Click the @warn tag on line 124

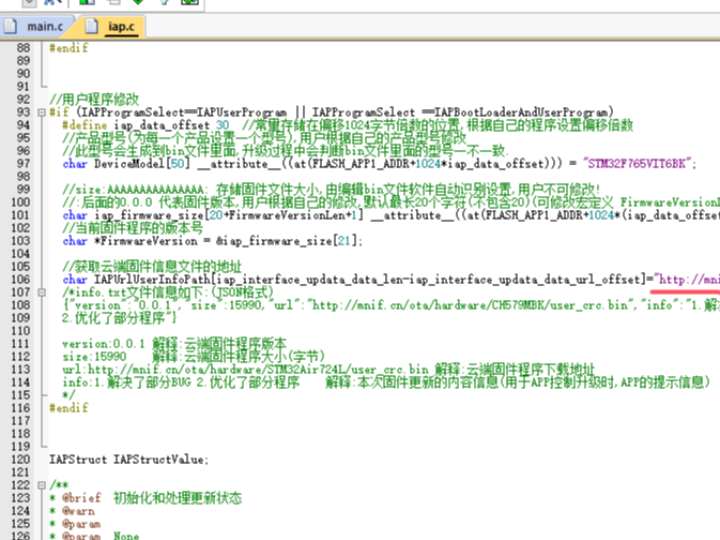pyautogui.click(x=79, y=511)
